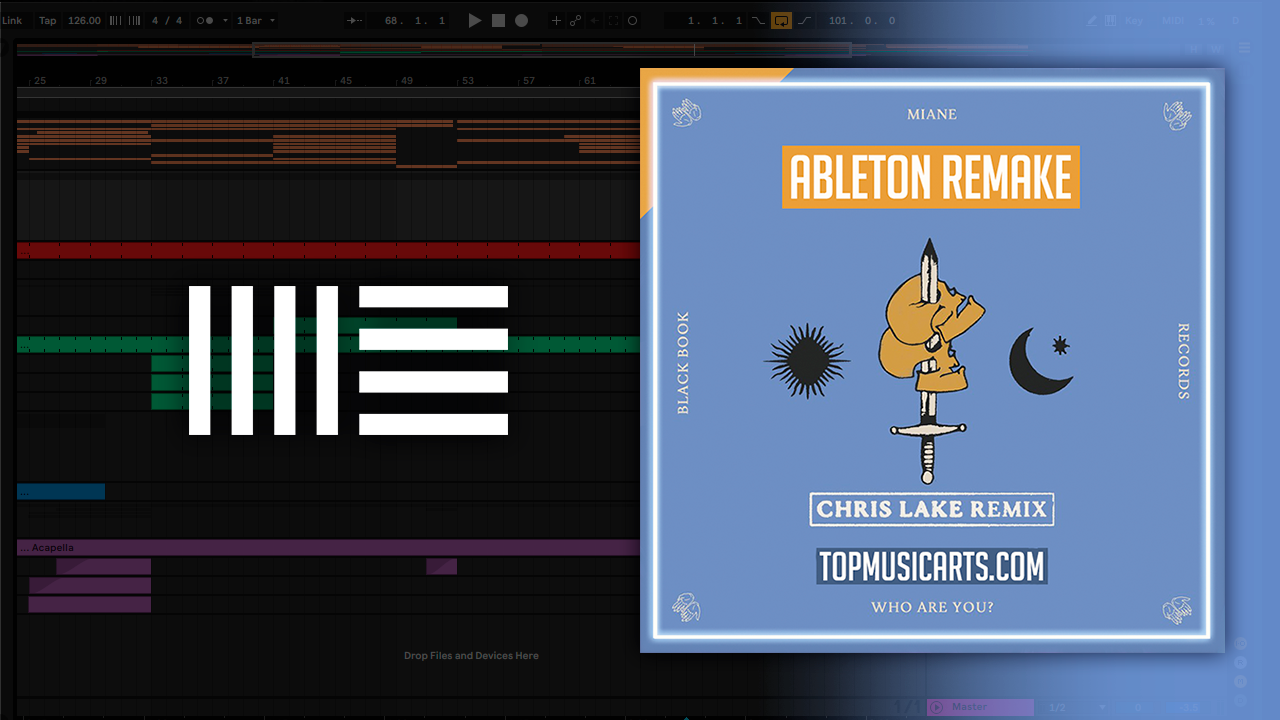Screen dimensions: 1280x720
Task: Toggle the Follow playback arrow icon
Action: [353, 20]
